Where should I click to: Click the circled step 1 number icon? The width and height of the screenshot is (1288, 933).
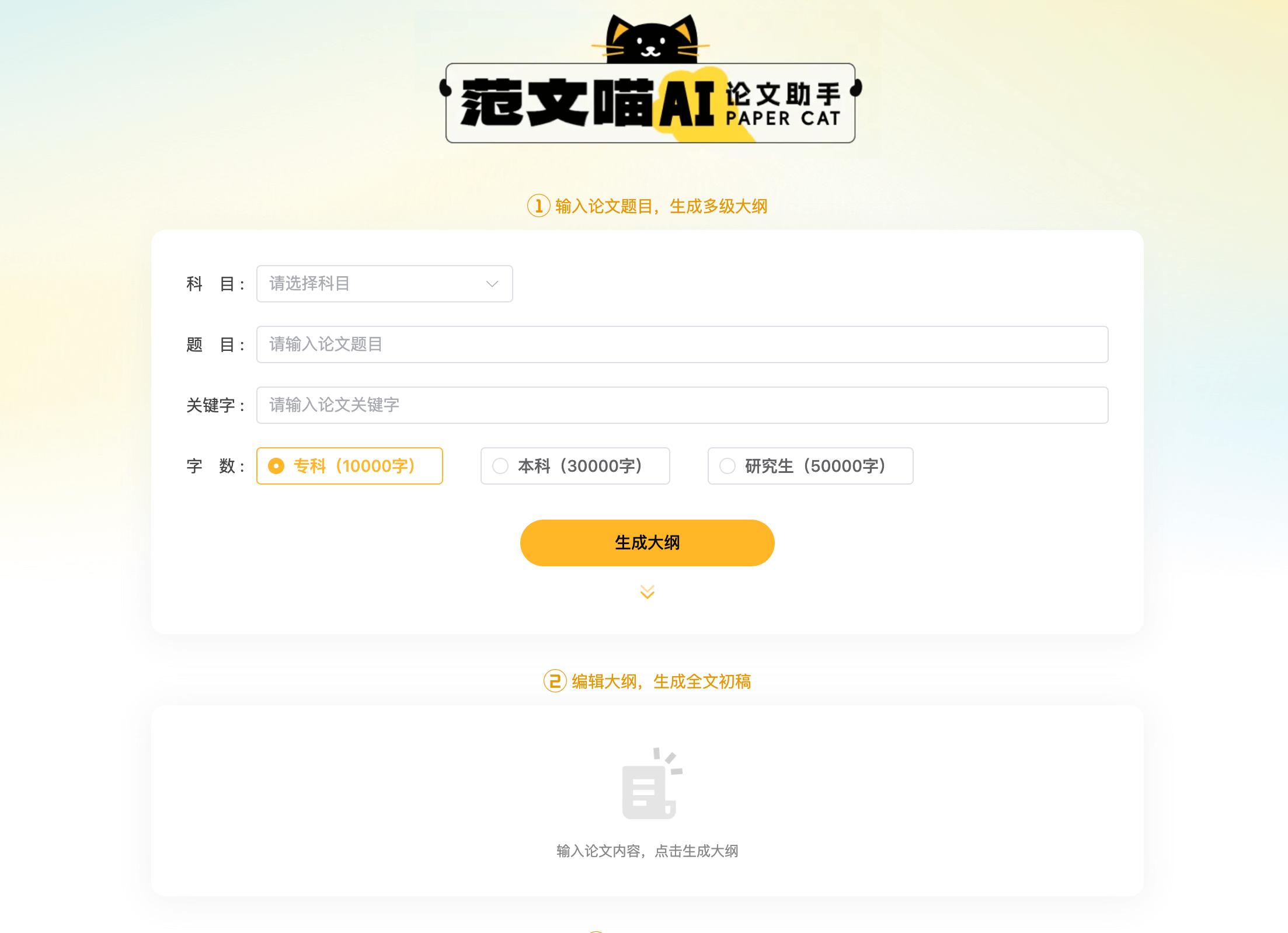pos(538,206)
